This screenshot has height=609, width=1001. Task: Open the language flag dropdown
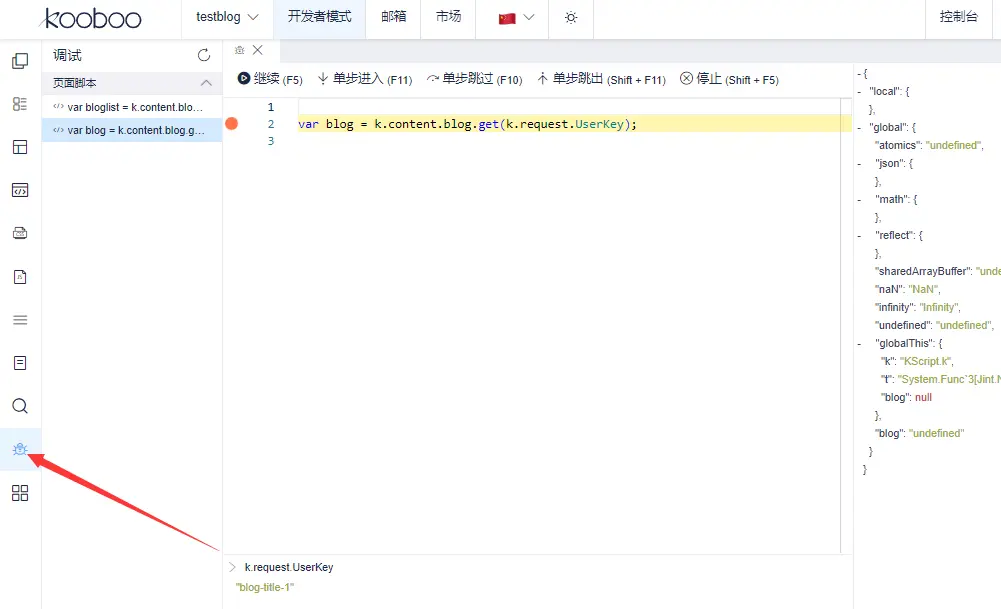point(516,18)
